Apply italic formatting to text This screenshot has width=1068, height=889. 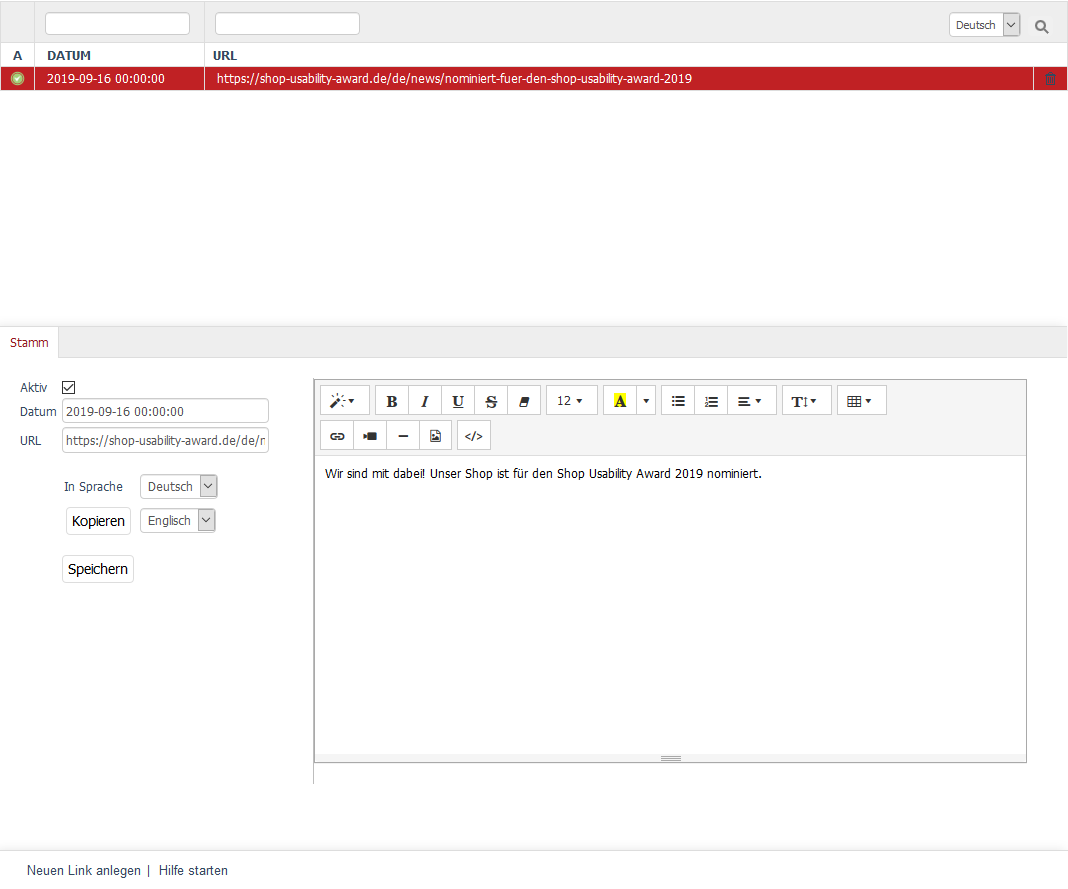(x=425, y=401)
